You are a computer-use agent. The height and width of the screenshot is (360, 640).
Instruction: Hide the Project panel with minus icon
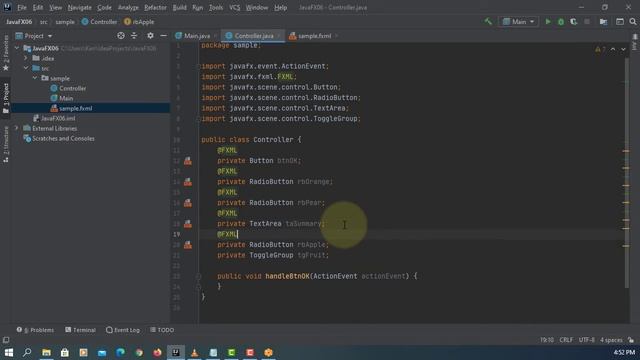point(163,36)
